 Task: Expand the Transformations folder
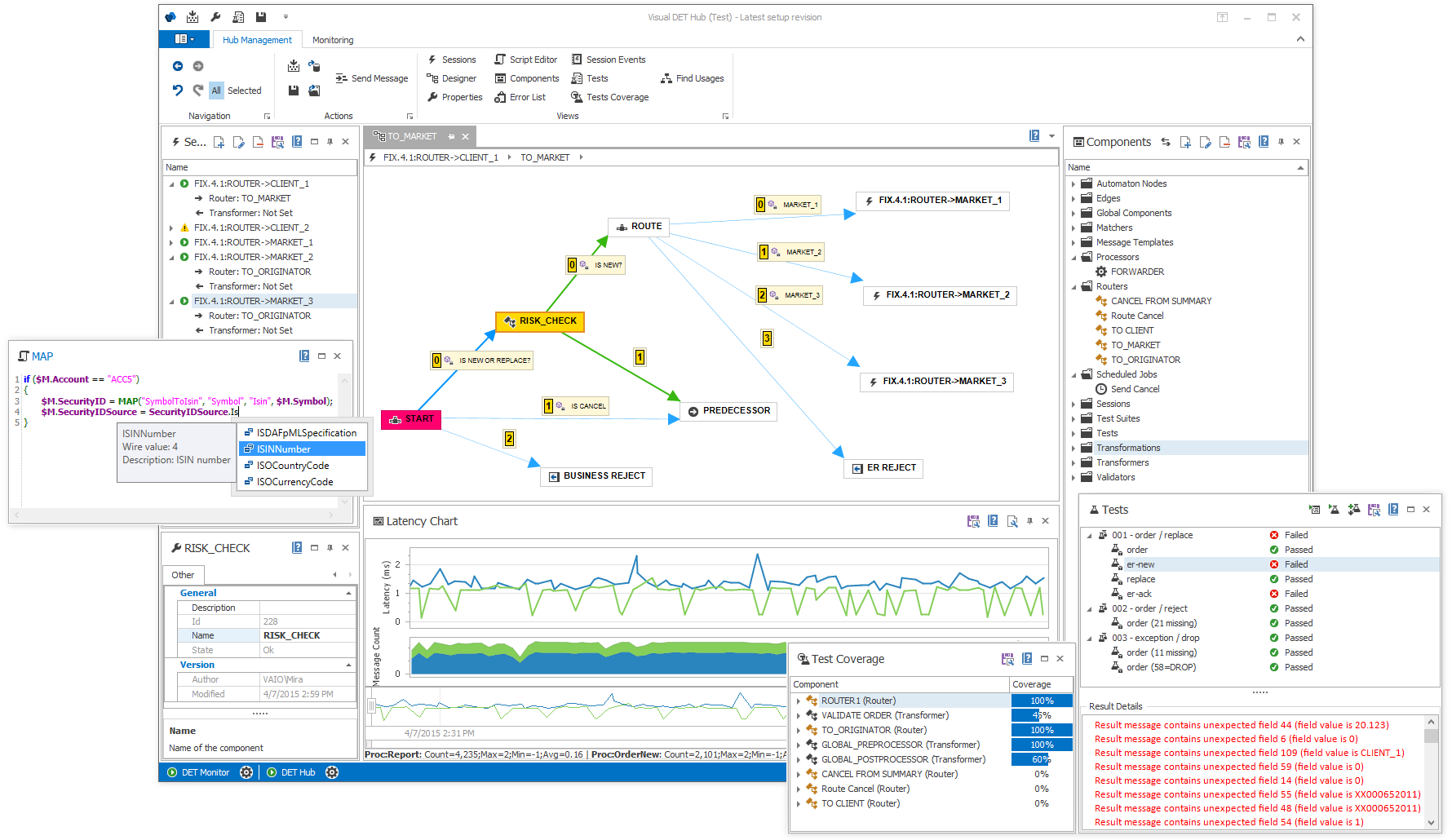[1074, 448]
